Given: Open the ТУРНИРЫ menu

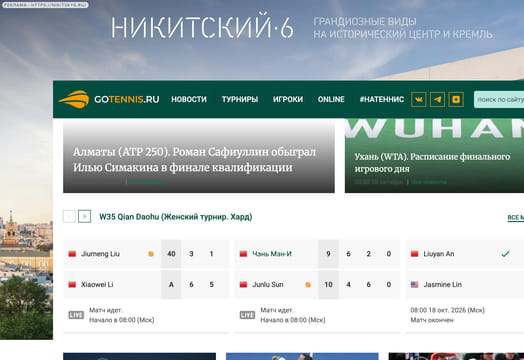Looking at the screenshot, I should 240,99.
